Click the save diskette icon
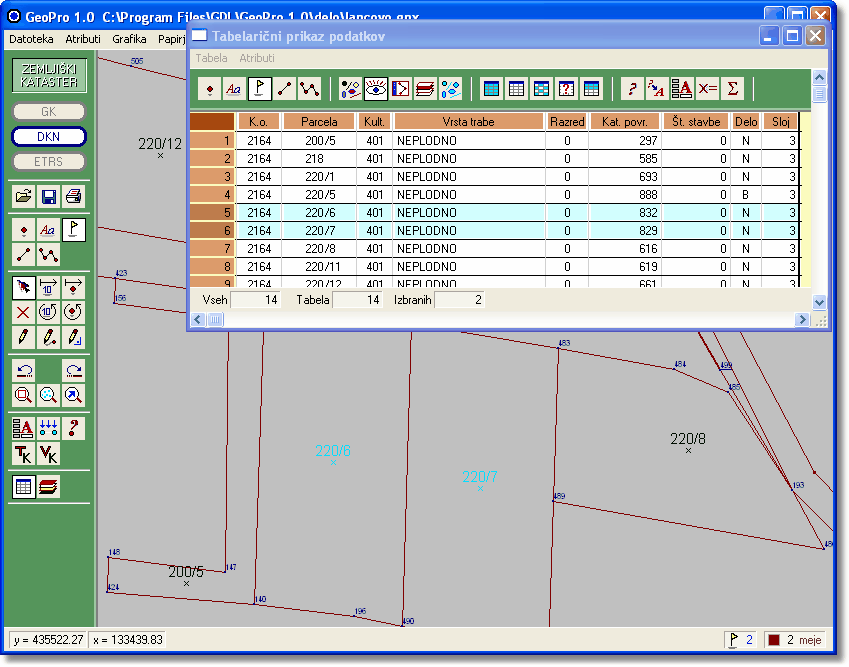 pyautogui.click(x=48, y=196)
